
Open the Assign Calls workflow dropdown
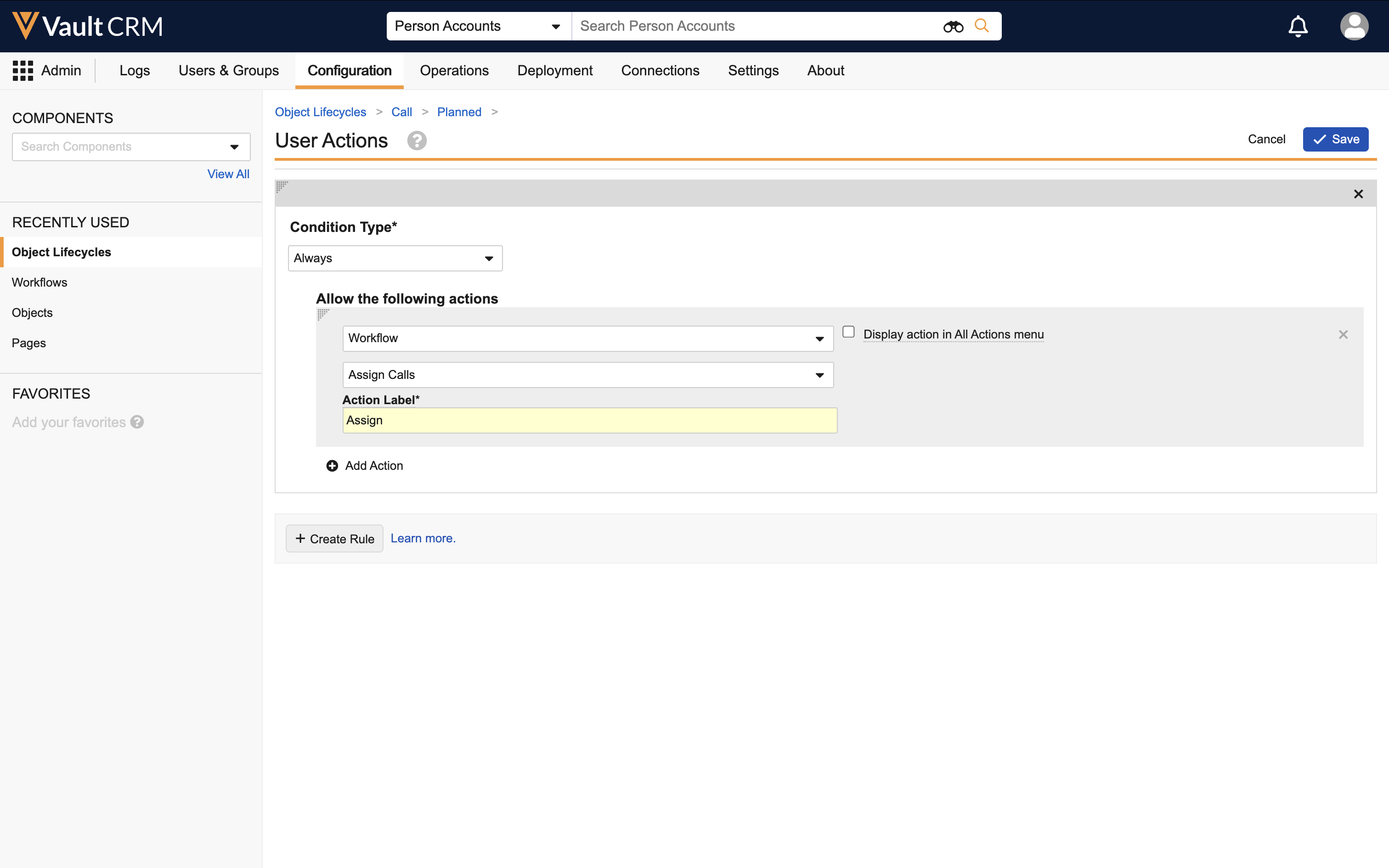[587, 375]
